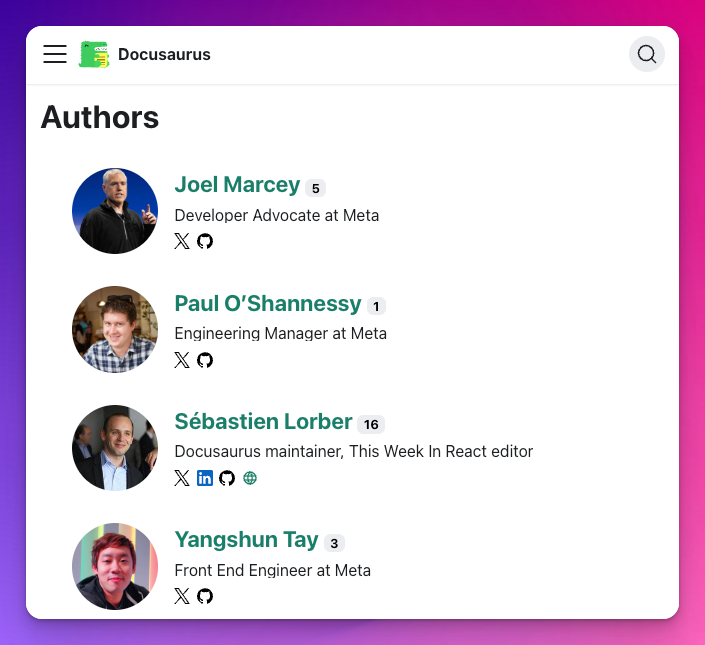
Task: Open Sébastien Lorber's GitHub icon
Action: pyautogui.click(x=227, y=478)
